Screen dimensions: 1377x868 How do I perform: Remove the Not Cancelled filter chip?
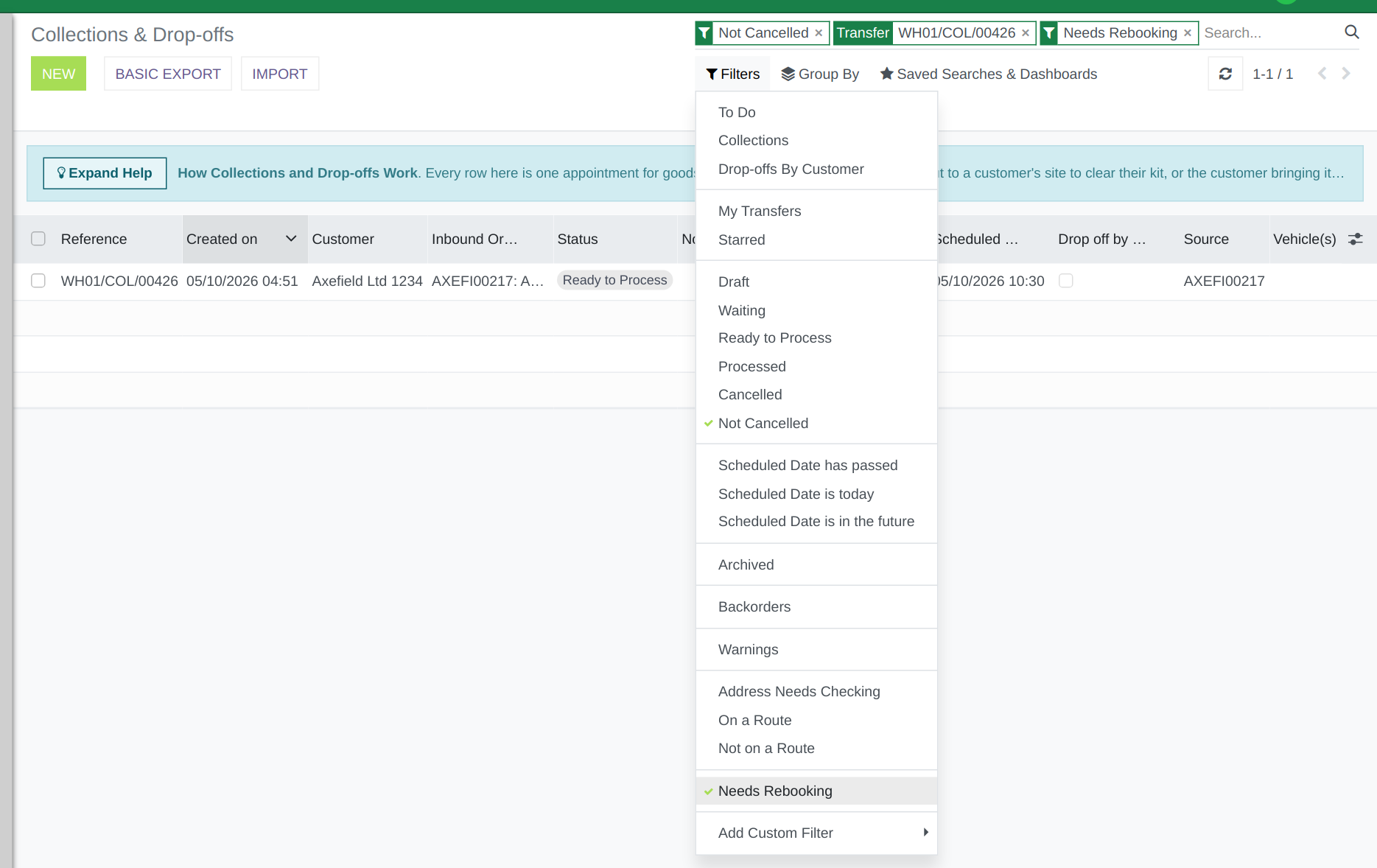pos(819,33)
